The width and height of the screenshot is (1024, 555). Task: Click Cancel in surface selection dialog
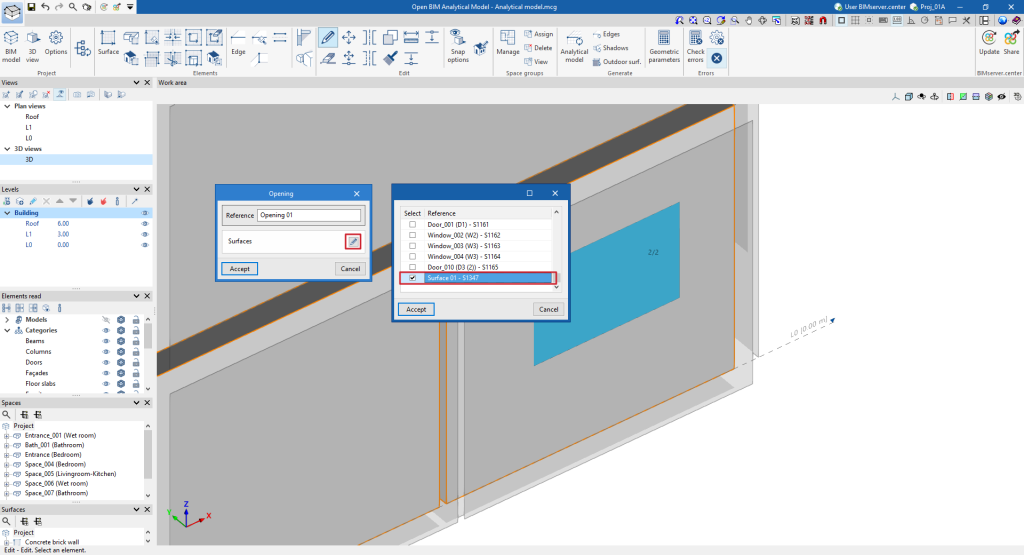coord(548,309)
